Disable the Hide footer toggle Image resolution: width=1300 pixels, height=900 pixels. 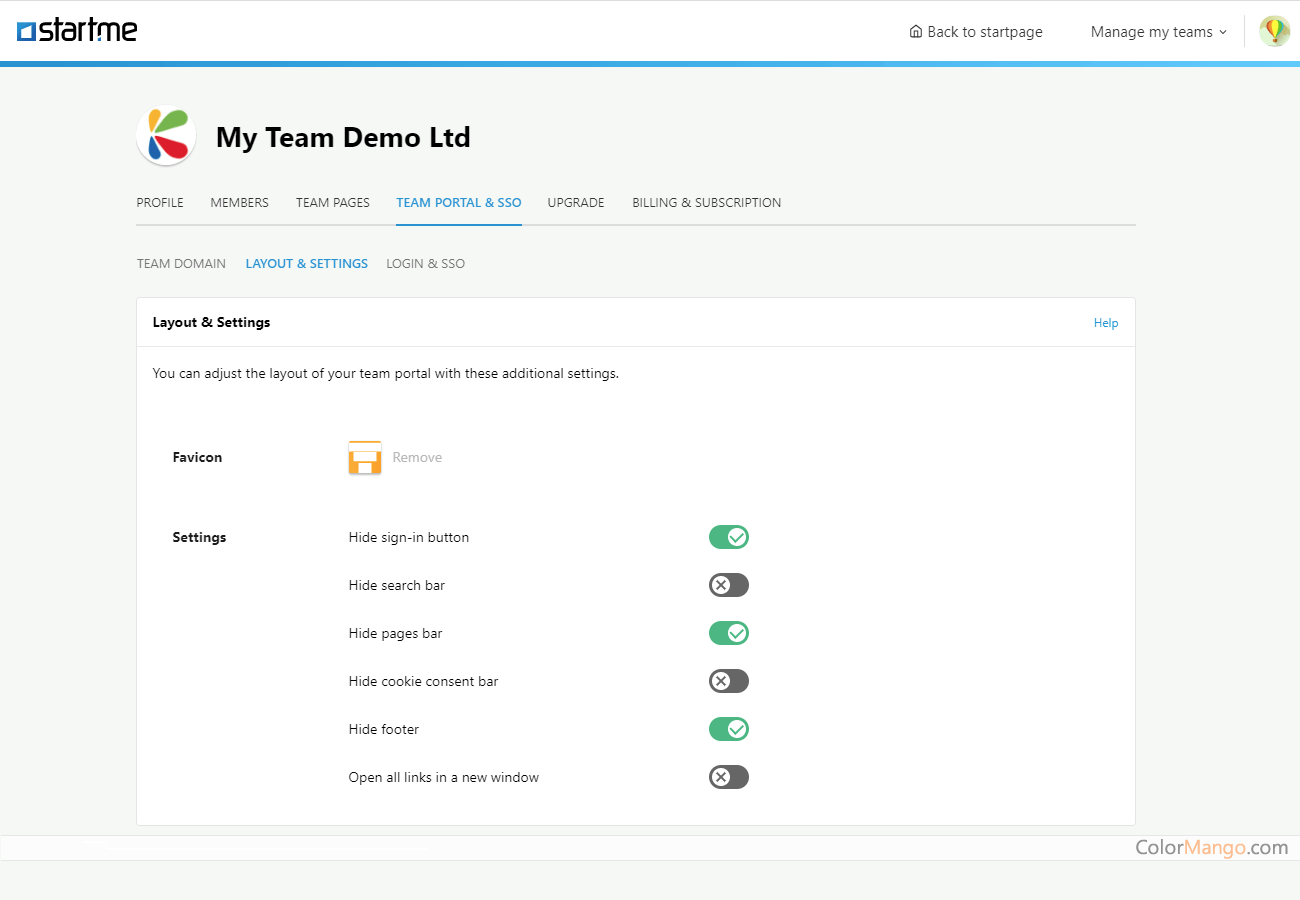tap(728, 729)
